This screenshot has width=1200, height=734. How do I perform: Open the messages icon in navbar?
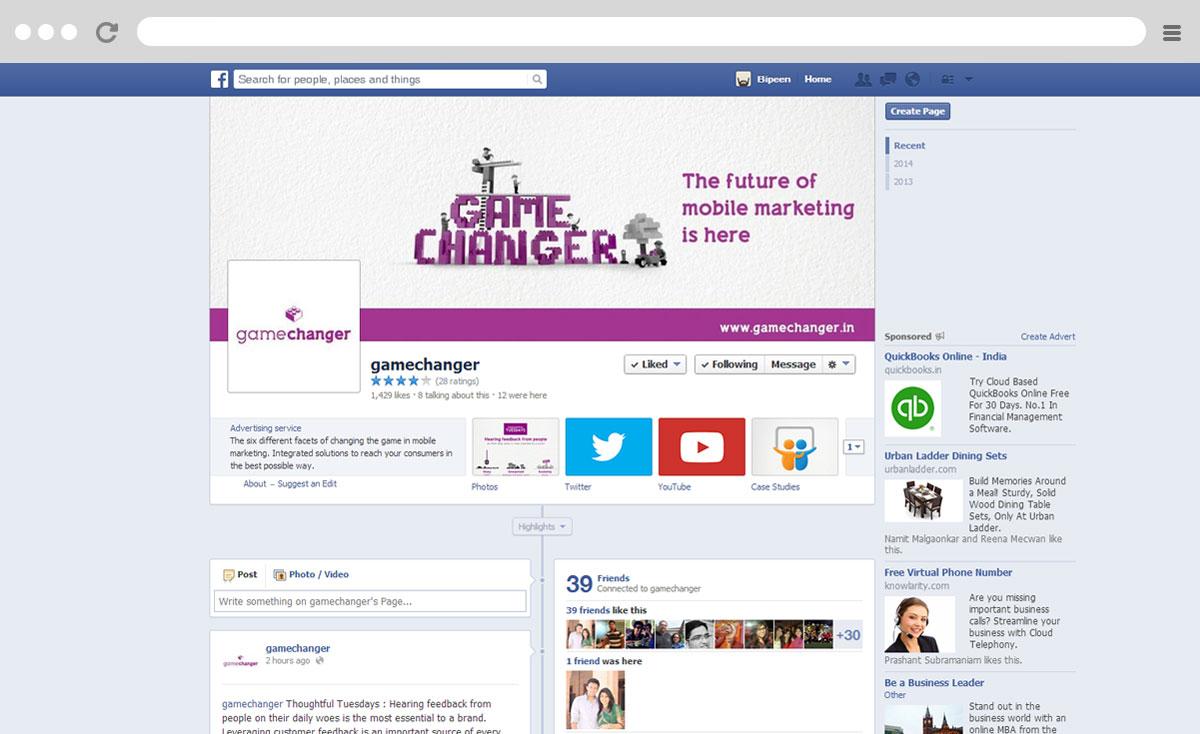[888, 79]
